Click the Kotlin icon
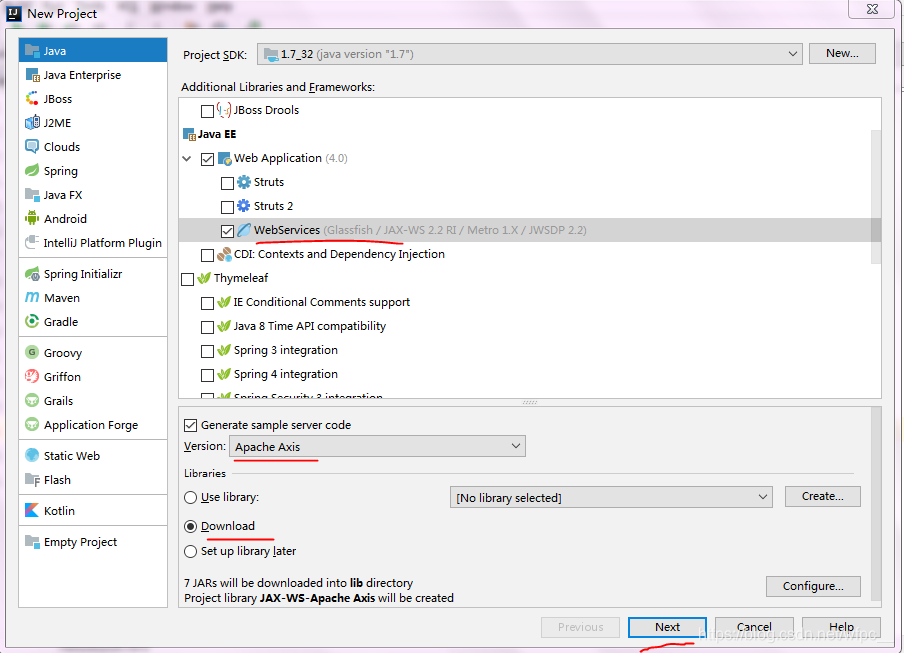Image resolution: width=904 pixels, height=653 pixels. 32,511
